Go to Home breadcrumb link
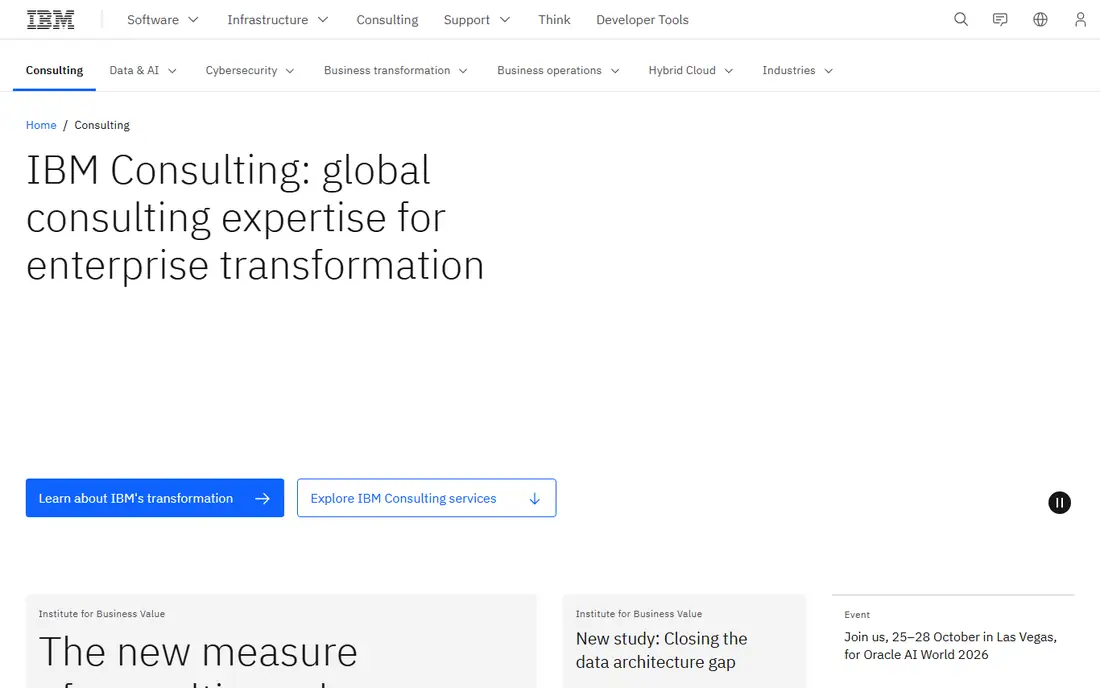This screenshot has height=688, width=1100. [41, 125]
